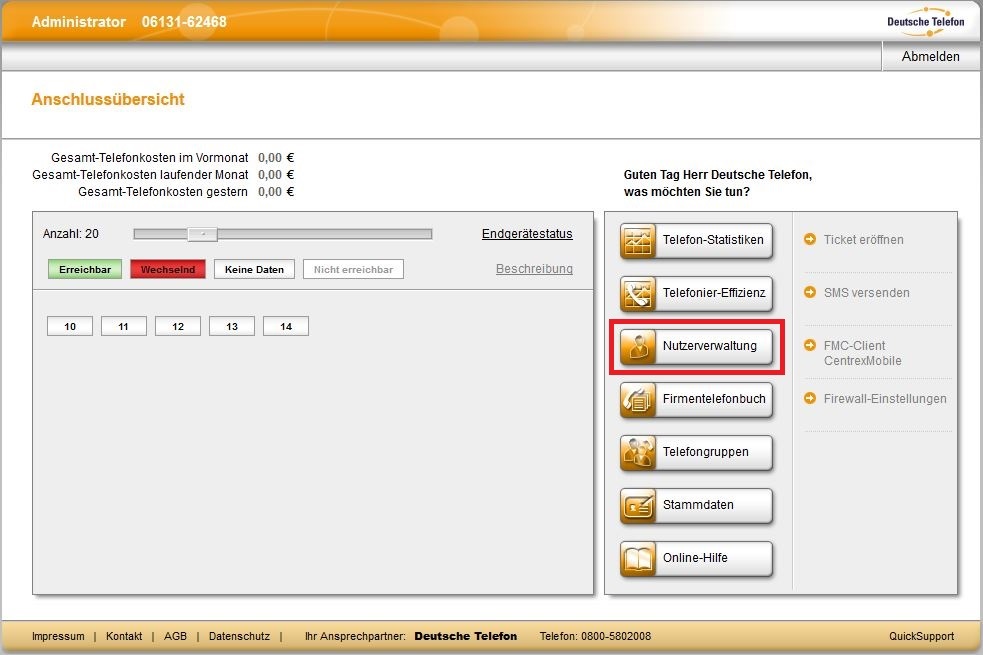Click the Beschreibung link

point(534,269)
